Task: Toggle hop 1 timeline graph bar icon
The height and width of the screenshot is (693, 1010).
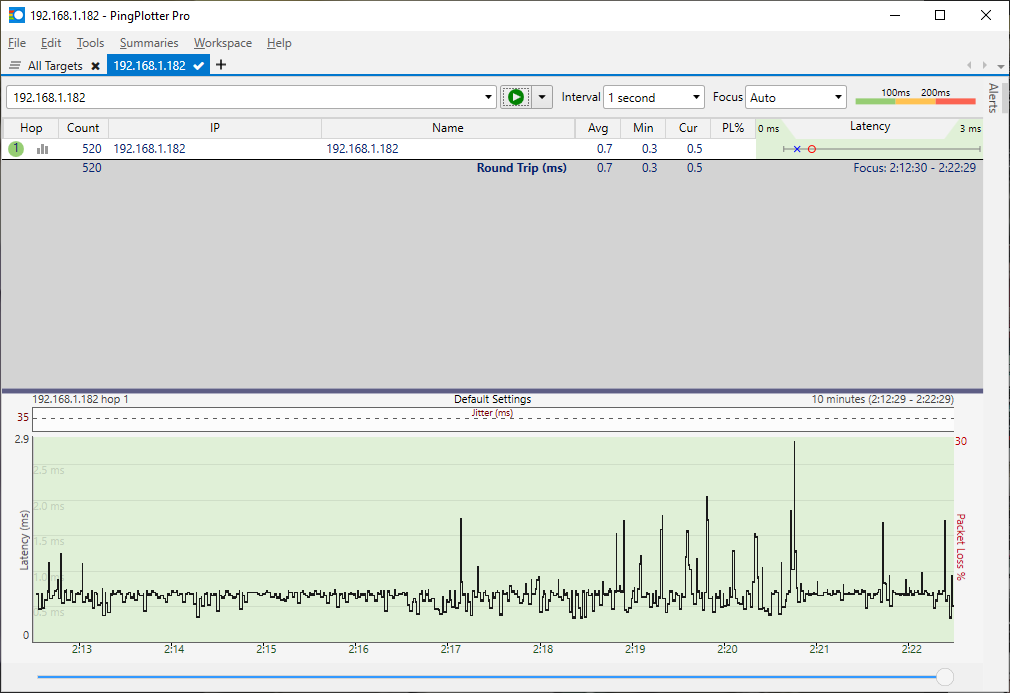Action: tap(42, 148)
